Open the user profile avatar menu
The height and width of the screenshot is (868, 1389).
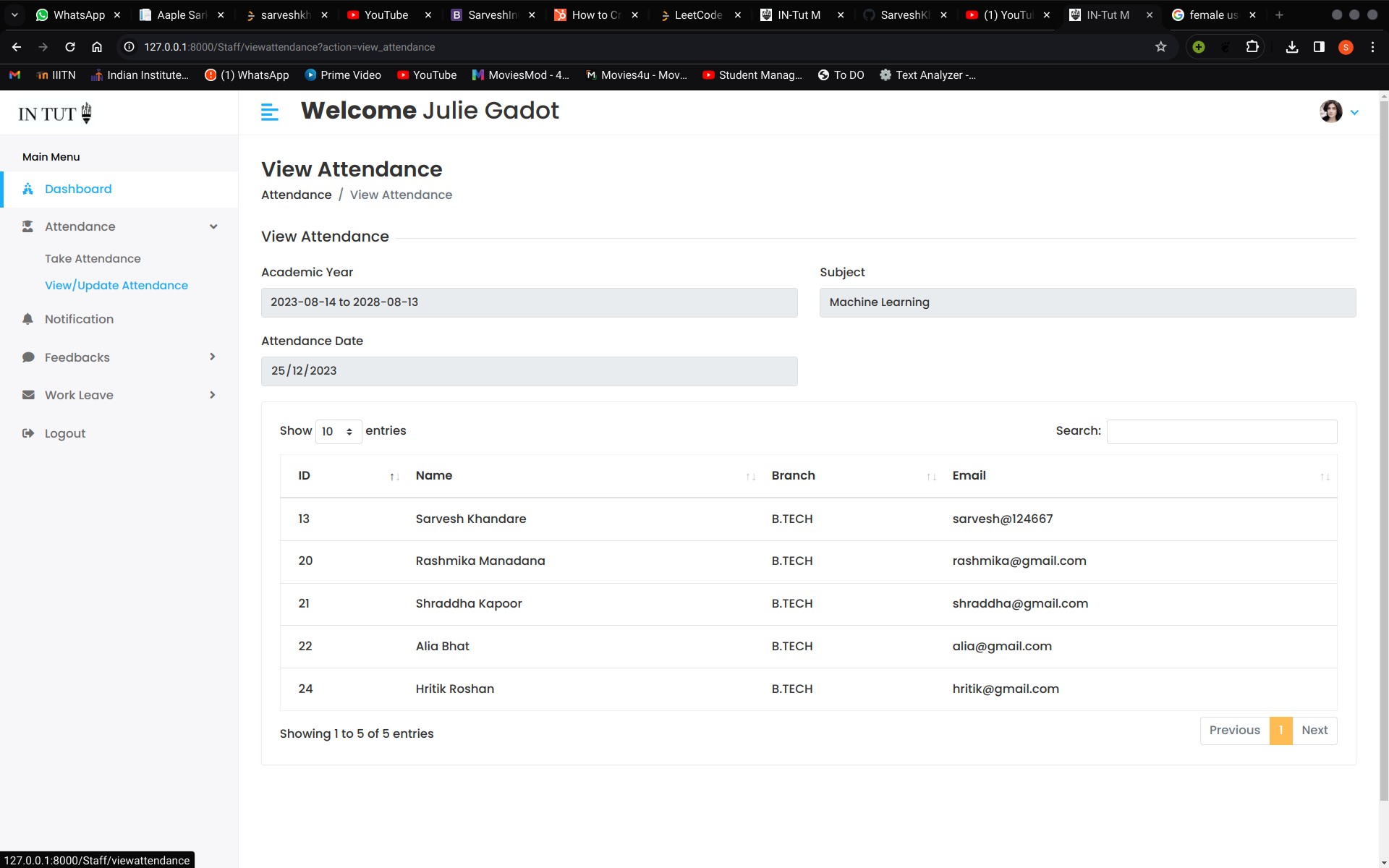point(1331,111)
